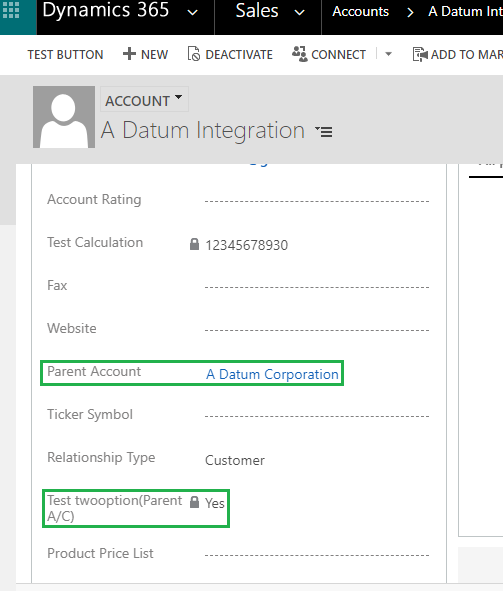Click the Dynamics 365 home label
Viewport: 503px width, 591px height.
(105, 11)
